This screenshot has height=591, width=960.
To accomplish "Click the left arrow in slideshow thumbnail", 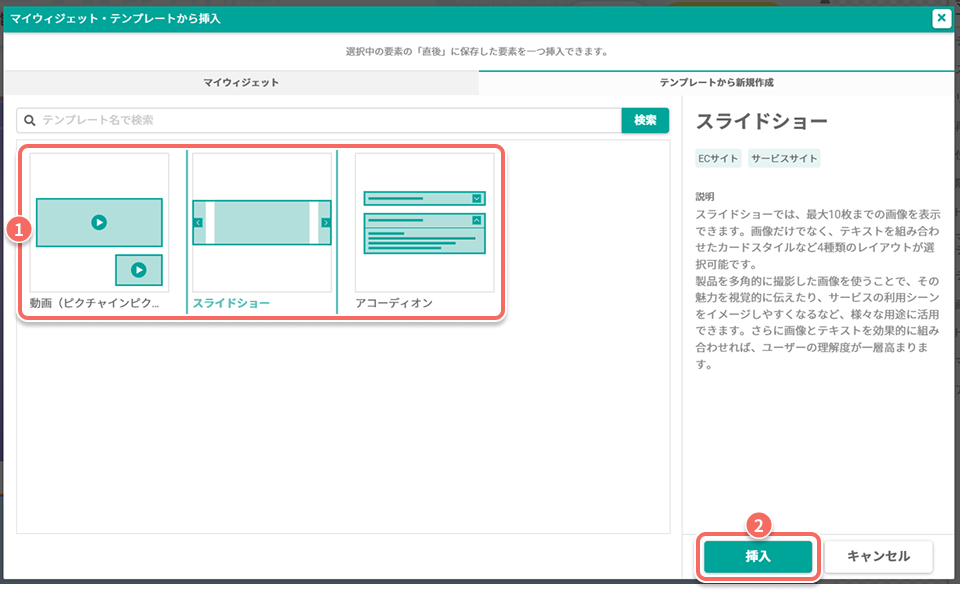I will pyautogui.click(x=198, y=223).
